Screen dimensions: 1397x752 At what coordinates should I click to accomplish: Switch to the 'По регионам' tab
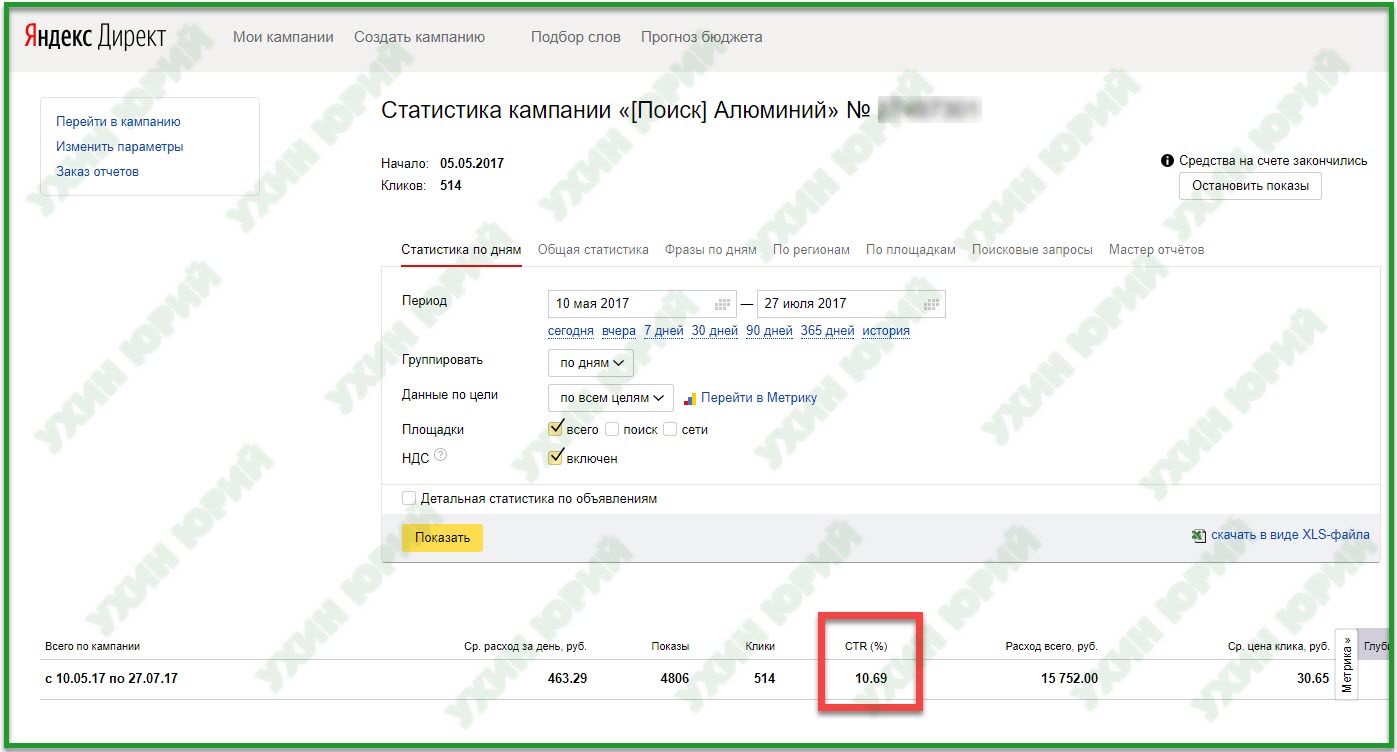[x=811, y=250]
